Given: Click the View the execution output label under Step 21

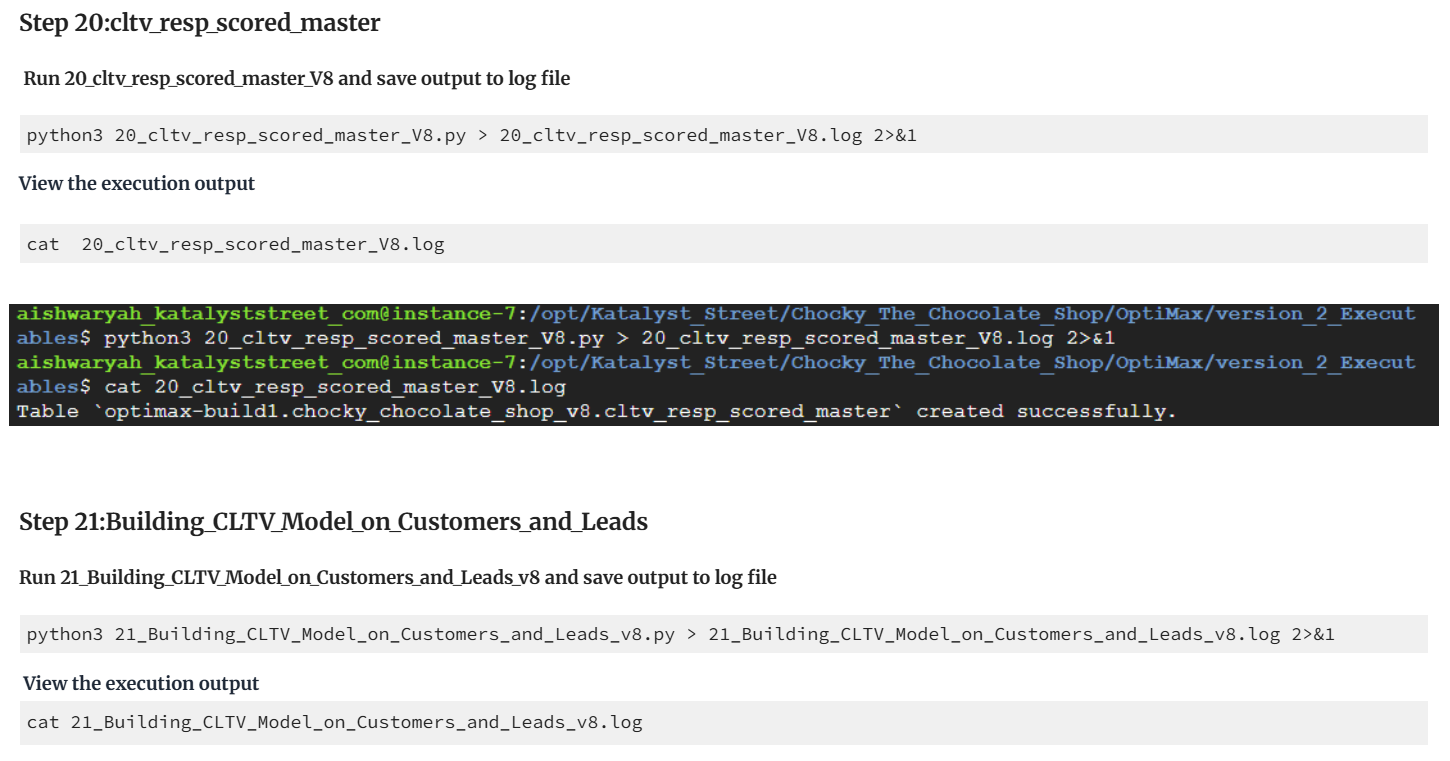Looking at the screenshot, I should 141,684.
